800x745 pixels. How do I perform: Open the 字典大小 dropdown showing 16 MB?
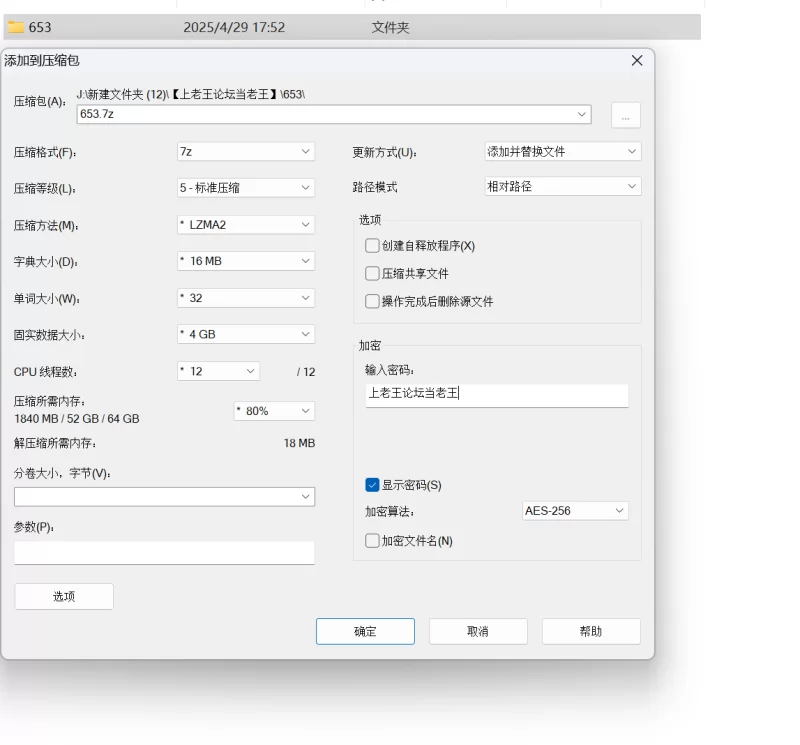pyautogui.click(x=245, y=261)
